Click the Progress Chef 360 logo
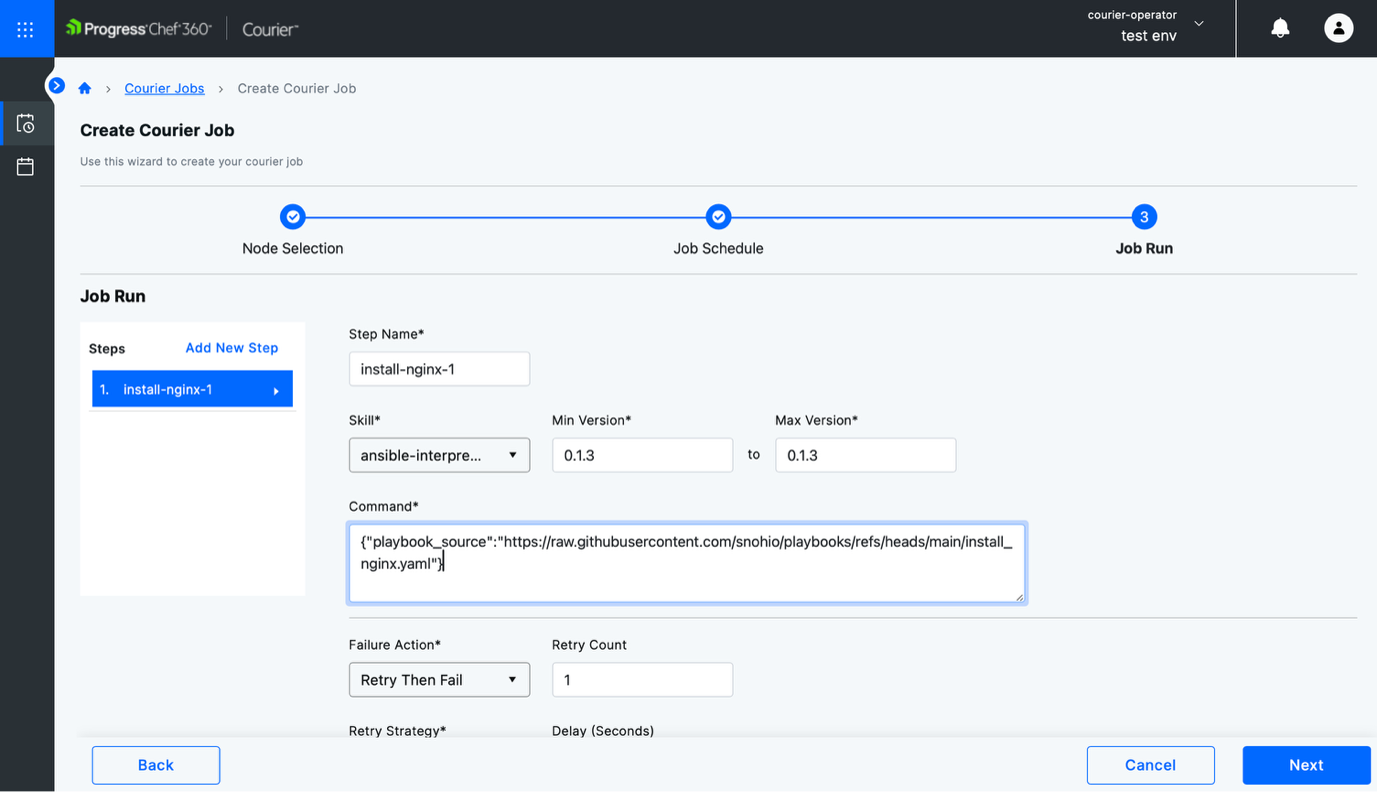Screen dimensions: 1381x794 139,29
